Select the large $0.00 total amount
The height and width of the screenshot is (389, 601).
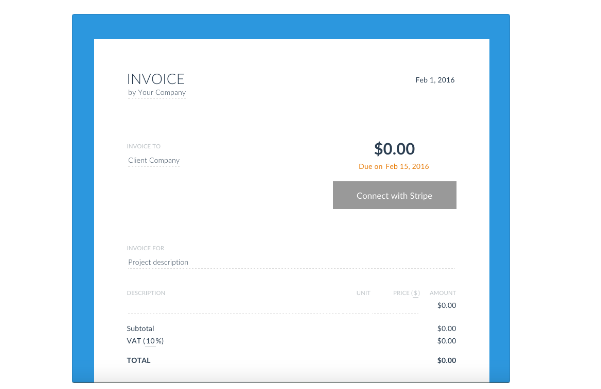394,149
